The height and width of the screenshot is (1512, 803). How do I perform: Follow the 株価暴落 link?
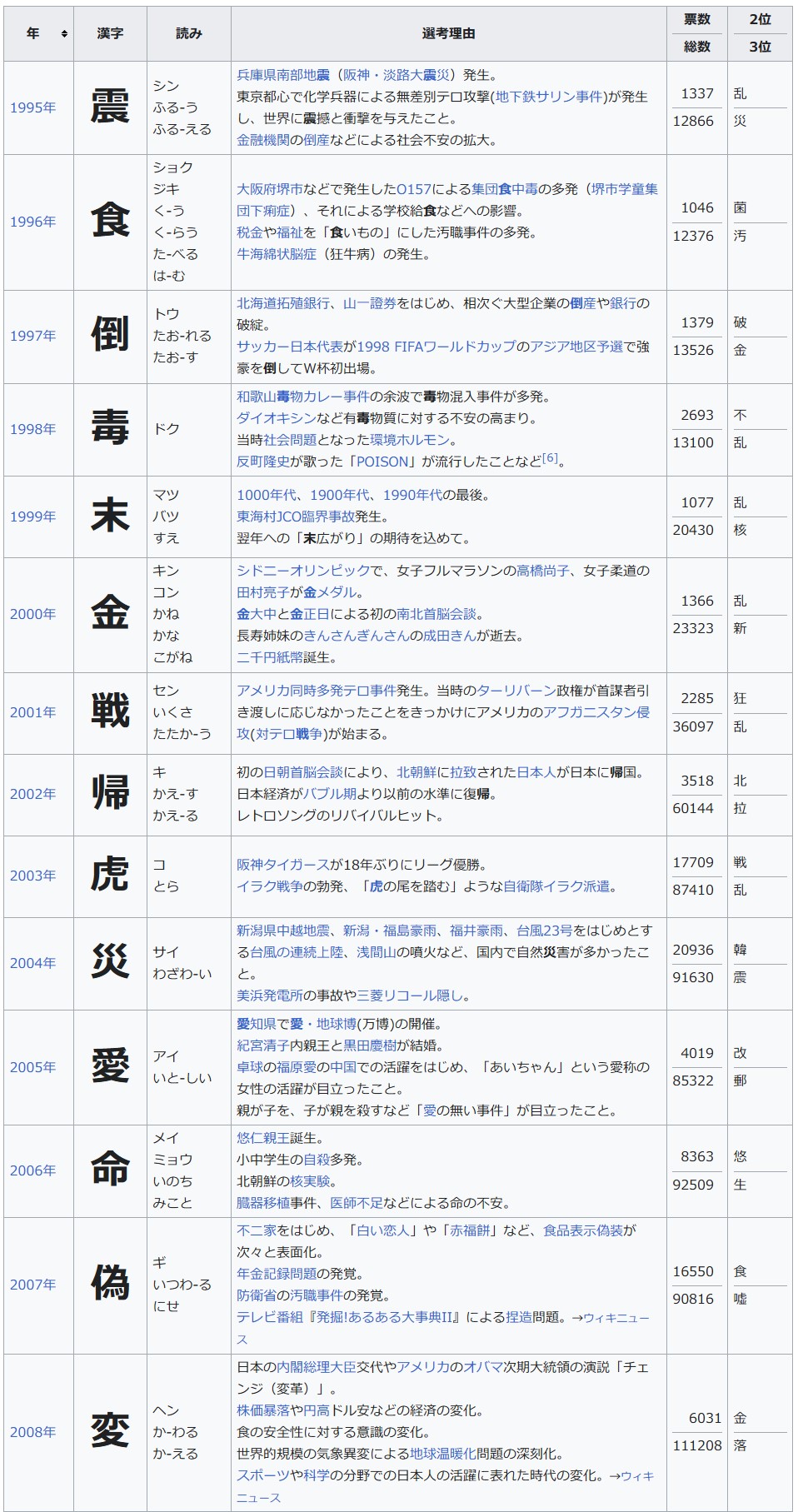tap(263, 1410)
